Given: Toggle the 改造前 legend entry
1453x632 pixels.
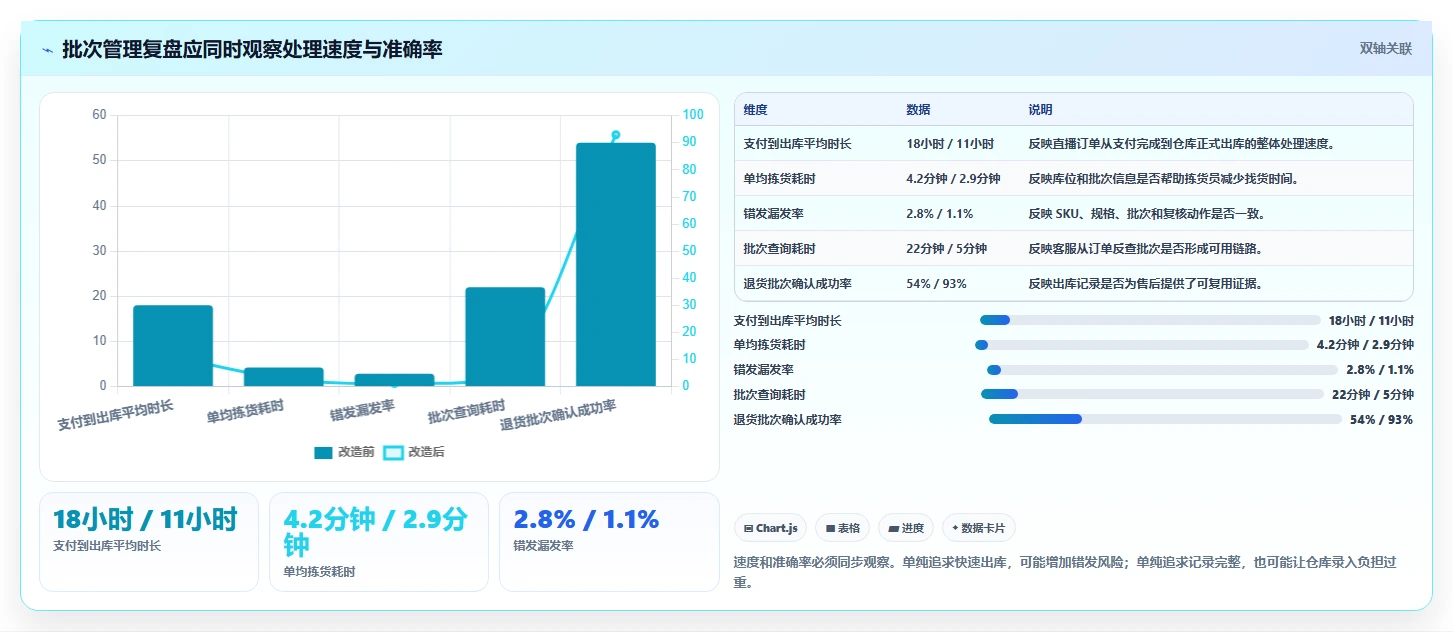Looking at the screenshot, I should pos(344,452).
